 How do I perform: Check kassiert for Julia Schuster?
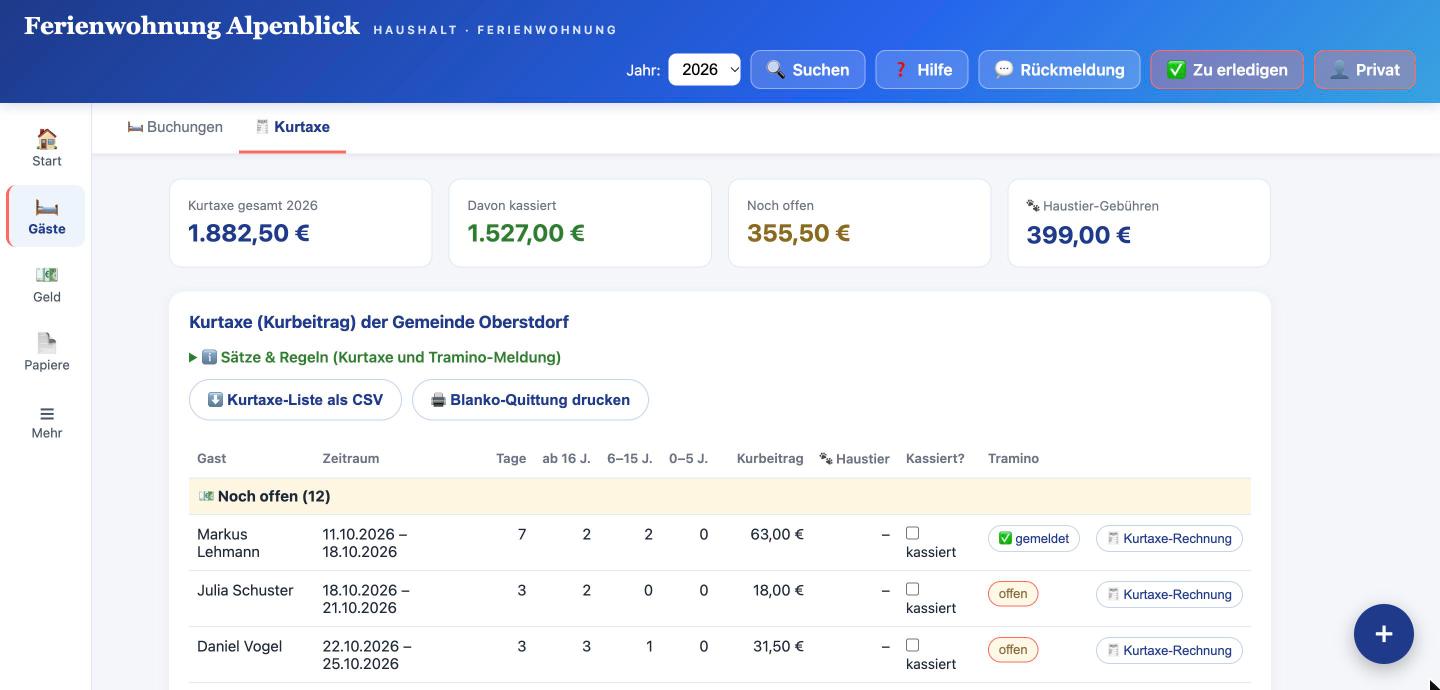[x=912, y=590]
